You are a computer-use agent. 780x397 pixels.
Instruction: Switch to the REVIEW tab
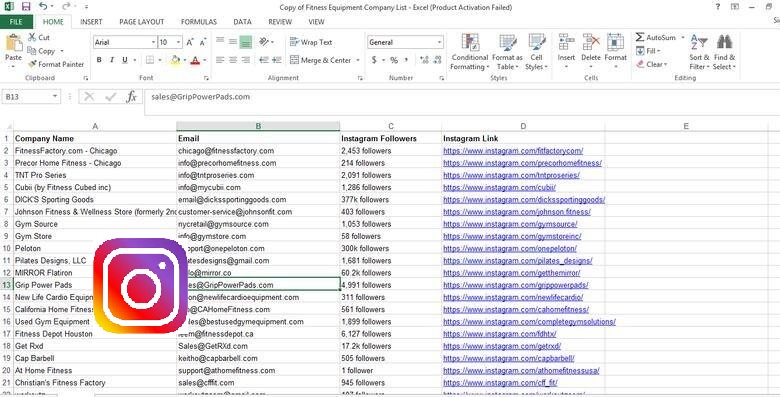[280, 22]
